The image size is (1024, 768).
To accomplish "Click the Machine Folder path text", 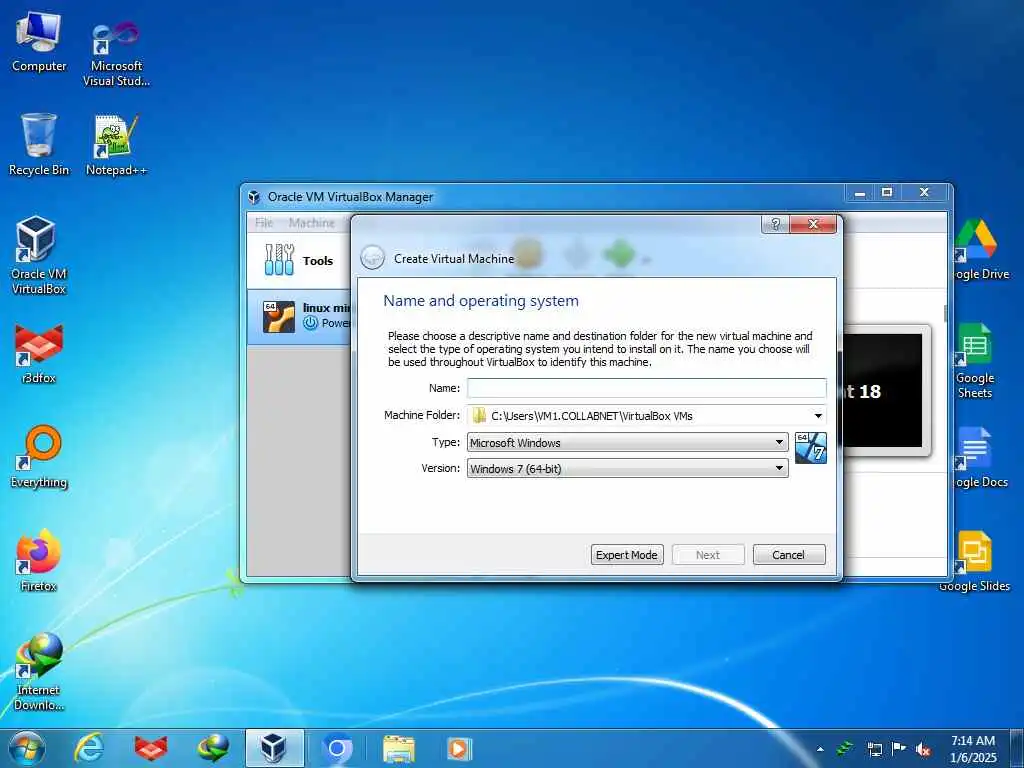I will pos(592,416).
